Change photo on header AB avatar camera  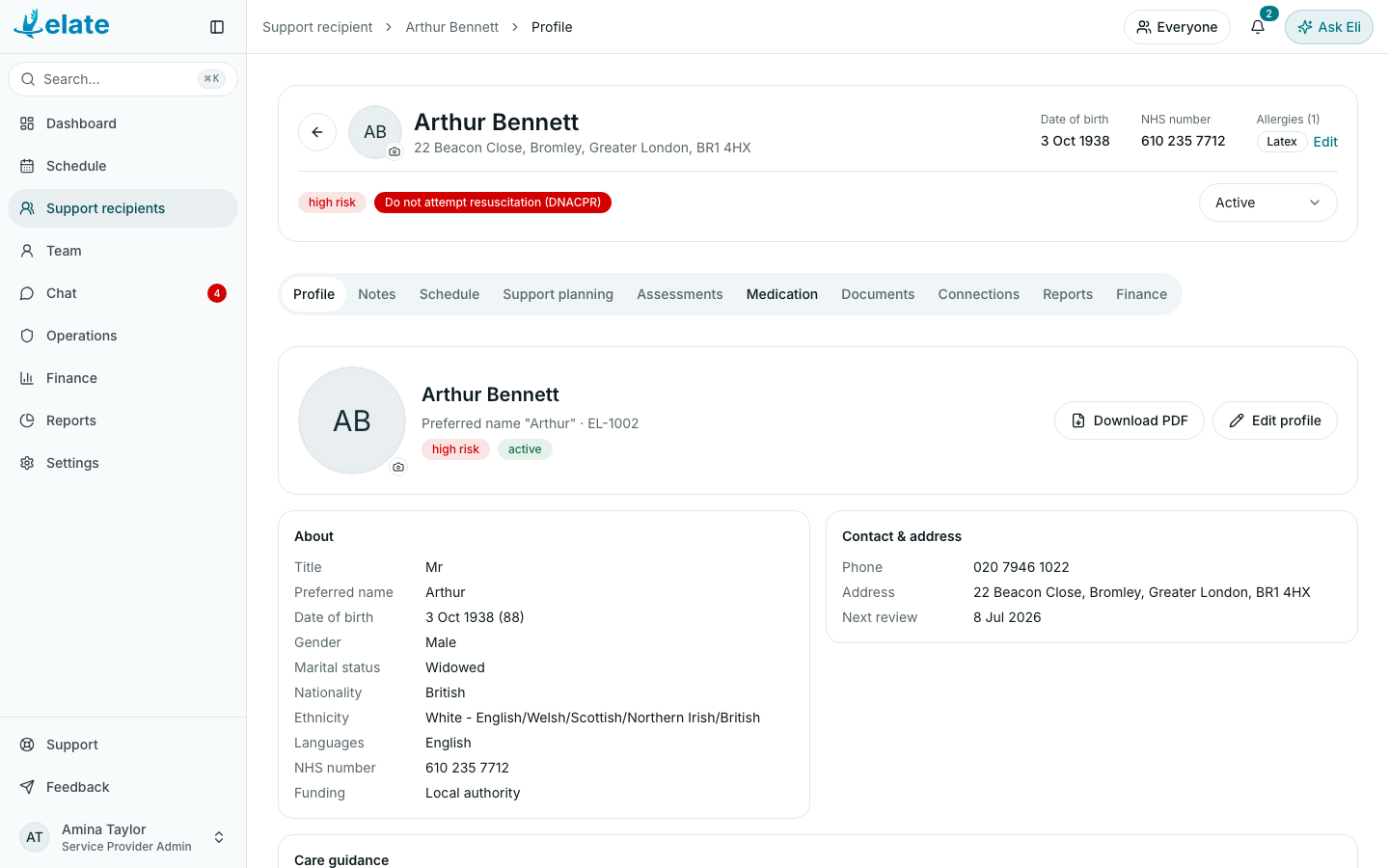(395, 151)
